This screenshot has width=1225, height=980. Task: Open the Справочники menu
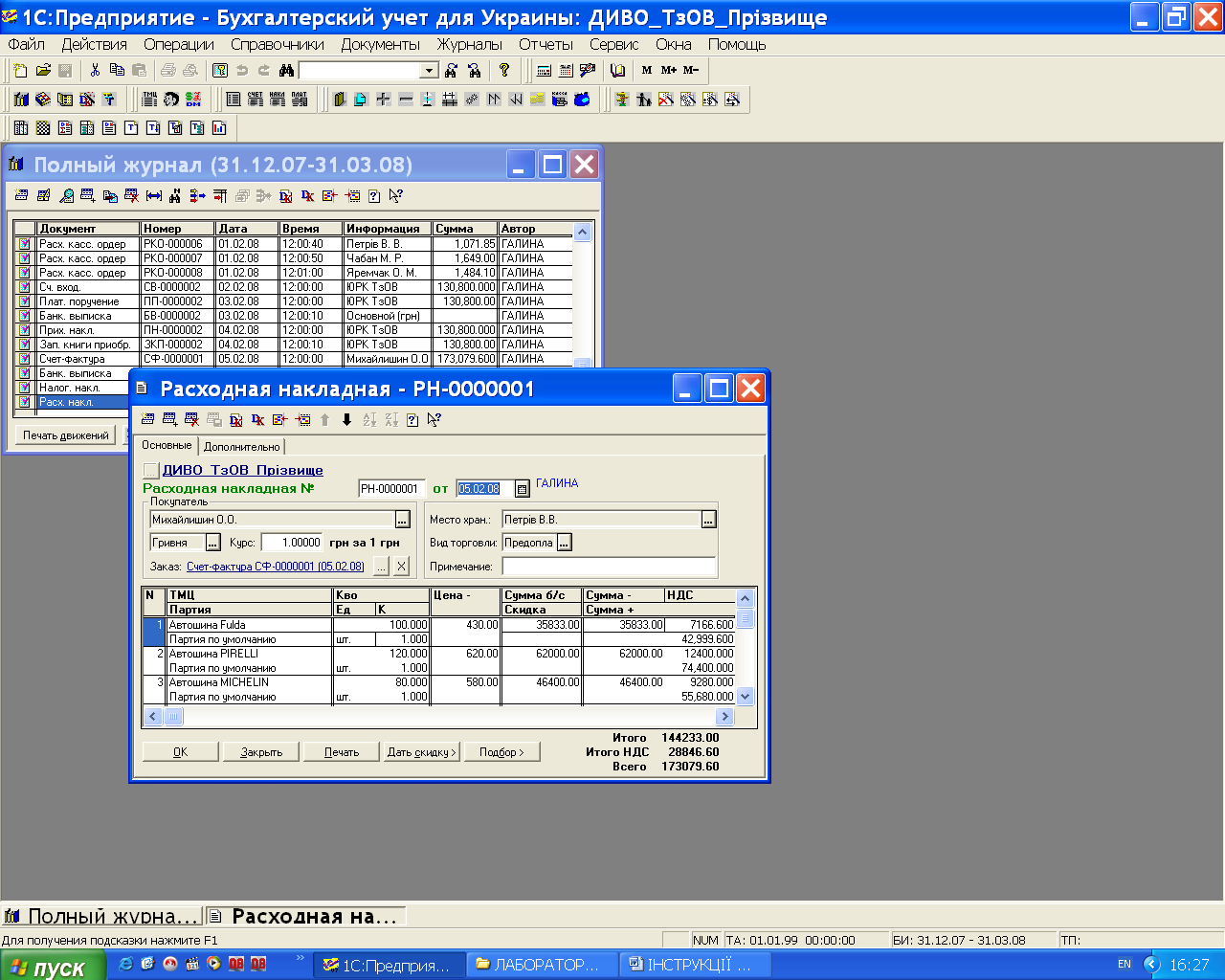(278, 44)
